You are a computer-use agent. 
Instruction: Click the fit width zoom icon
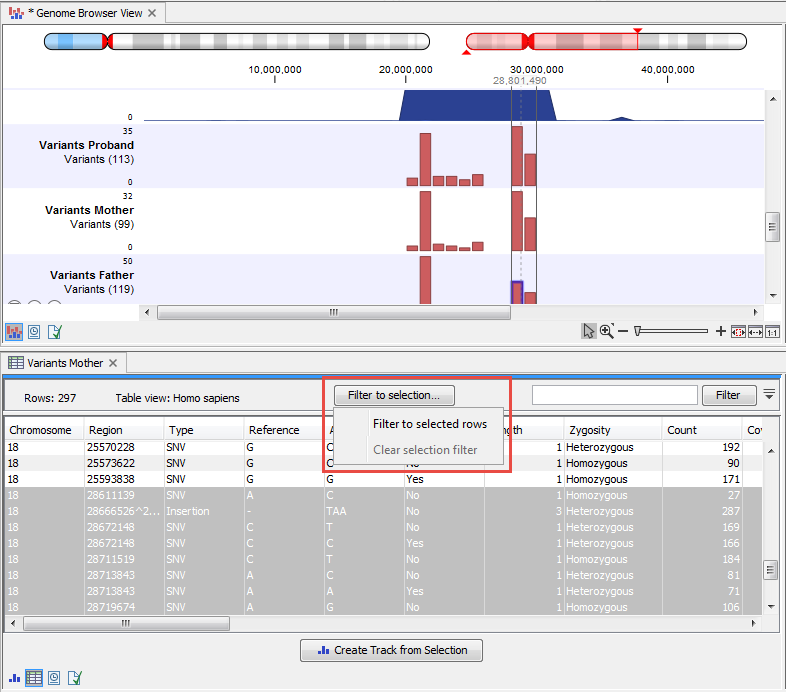pos(755,332)
